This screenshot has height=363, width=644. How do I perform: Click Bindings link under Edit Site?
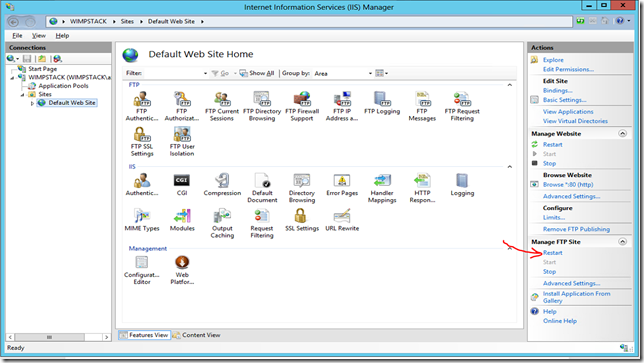point(557,90)
